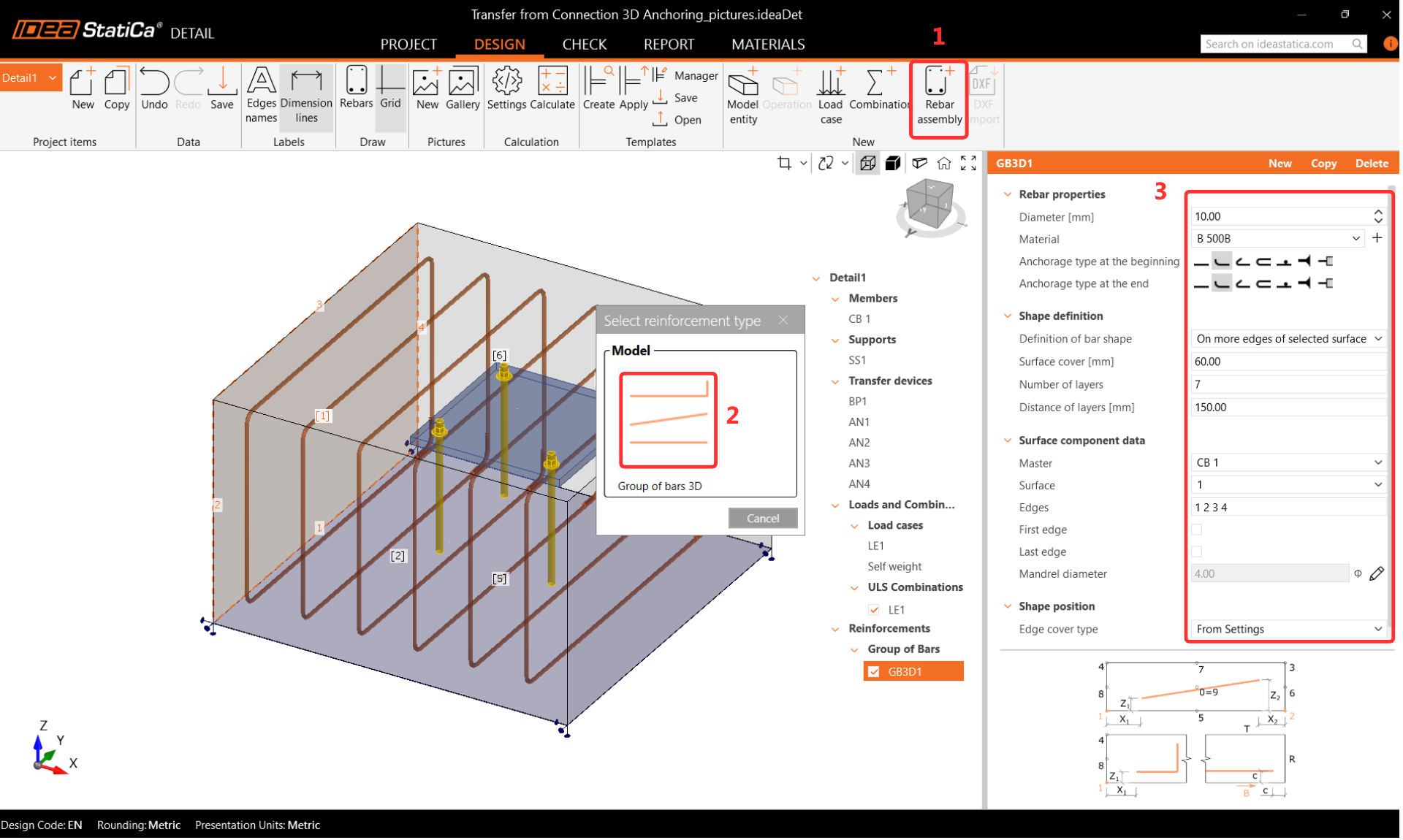
Task: Click Delete in GB3D1 header
Action: click(1371, 163)
